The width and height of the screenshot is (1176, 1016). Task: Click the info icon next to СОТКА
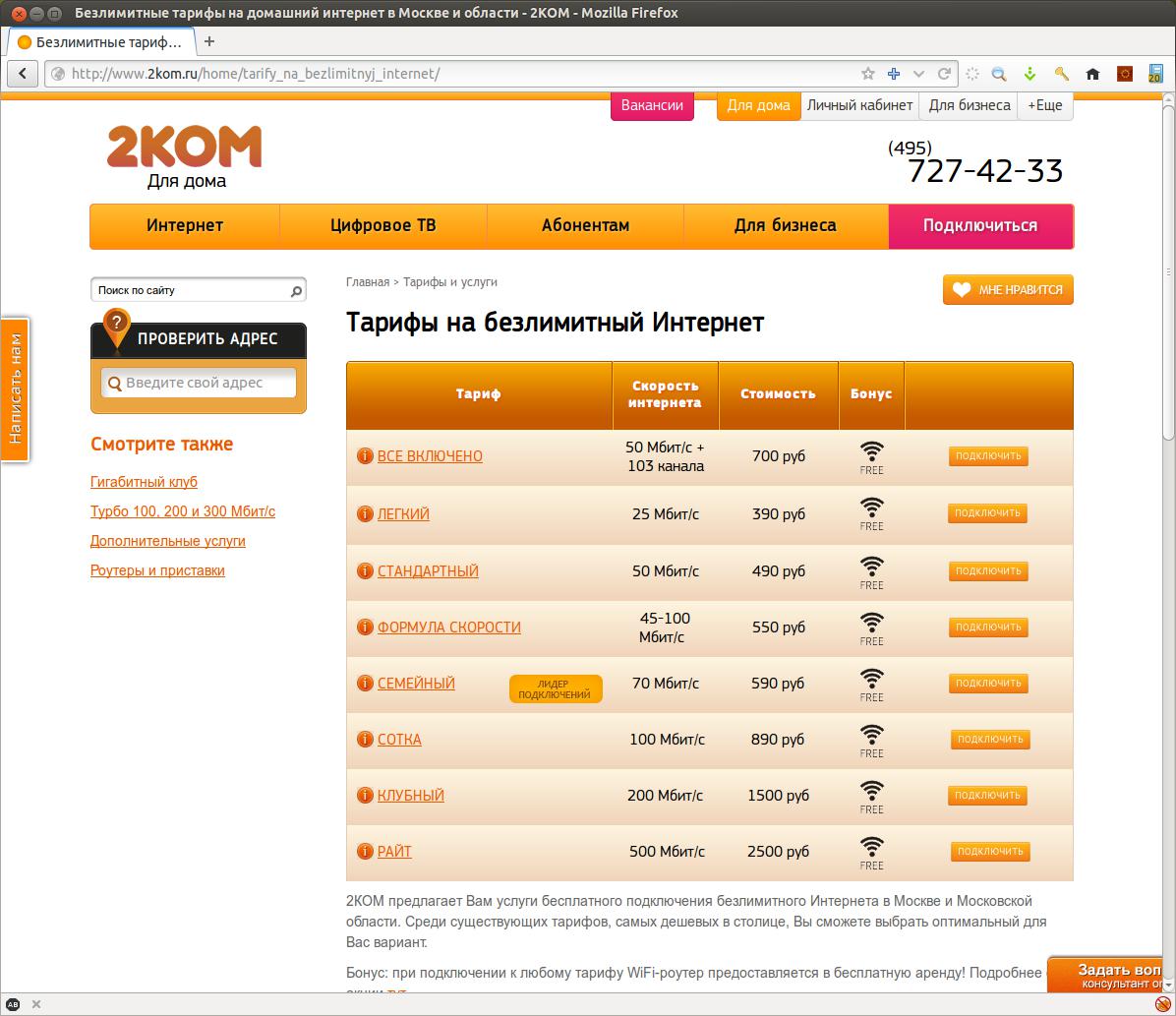[x=365, y=739]
